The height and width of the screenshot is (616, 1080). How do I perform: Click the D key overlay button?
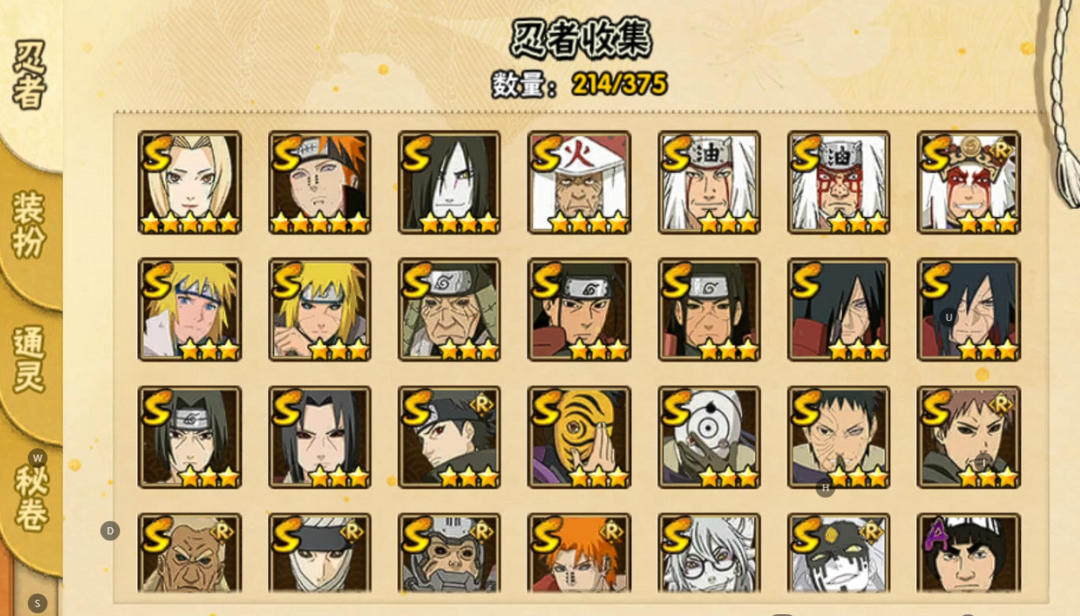[110, 531]
